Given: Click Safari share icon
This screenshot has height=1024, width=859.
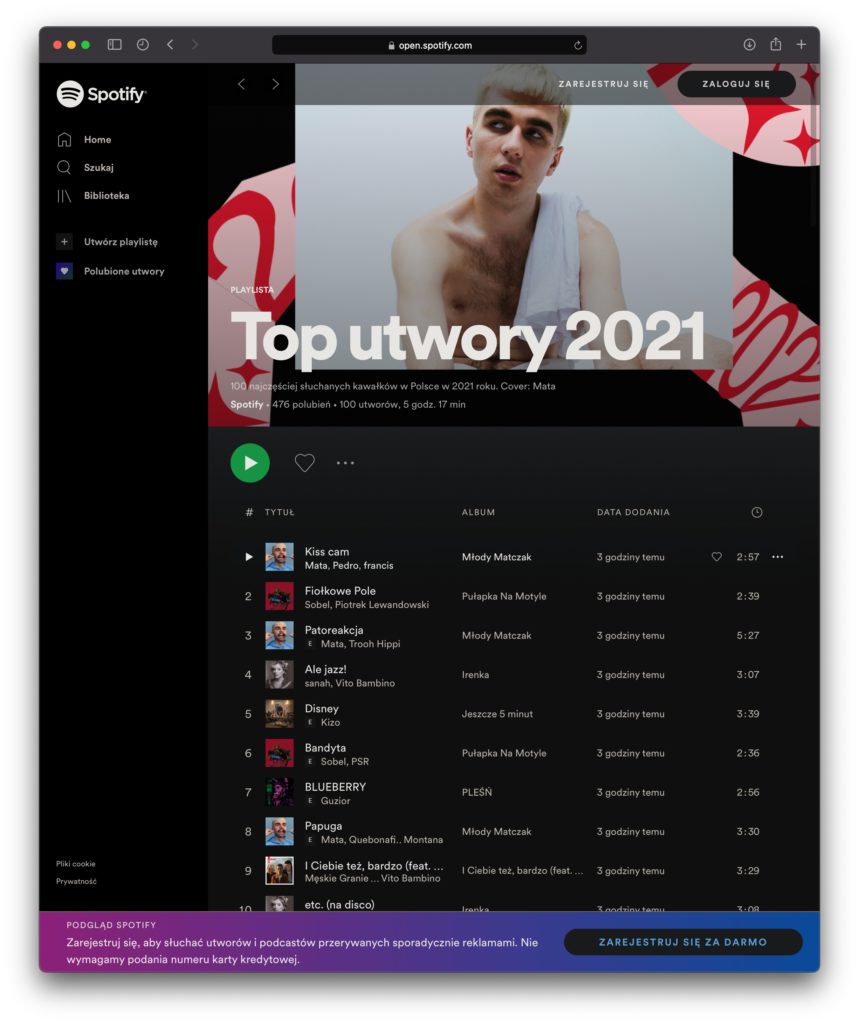Looking at the screenshot, I should tap(775, 44).
